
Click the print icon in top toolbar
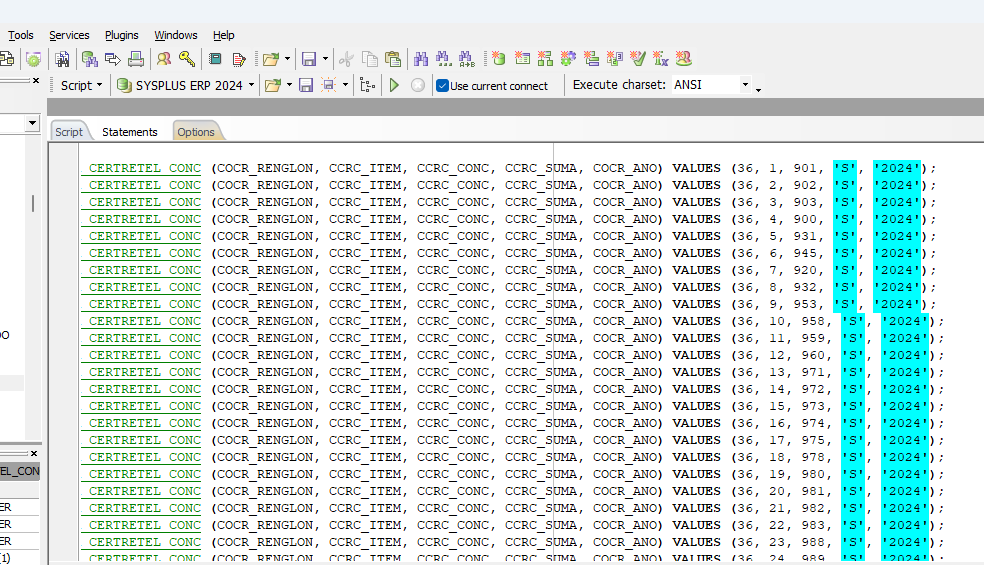point(136,59)
